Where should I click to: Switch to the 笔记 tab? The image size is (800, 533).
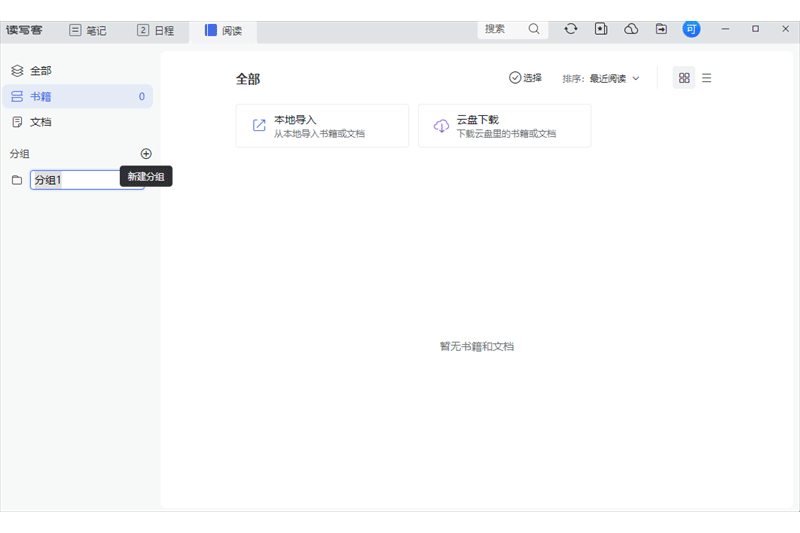click(88, 30)
